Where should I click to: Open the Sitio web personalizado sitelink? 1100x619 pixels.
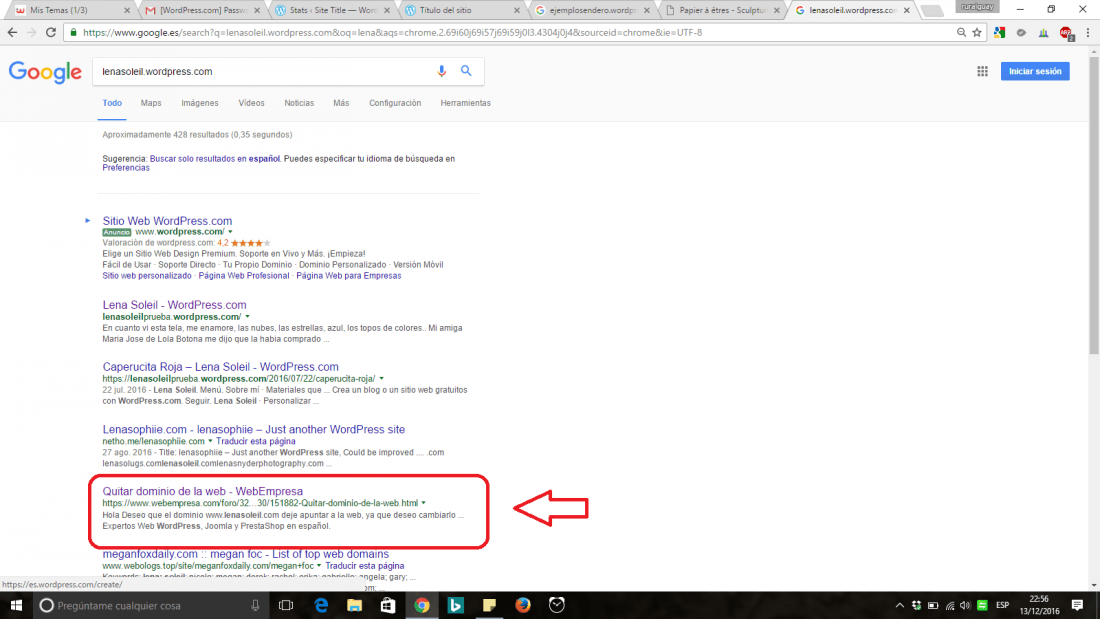tap(147, 276)
